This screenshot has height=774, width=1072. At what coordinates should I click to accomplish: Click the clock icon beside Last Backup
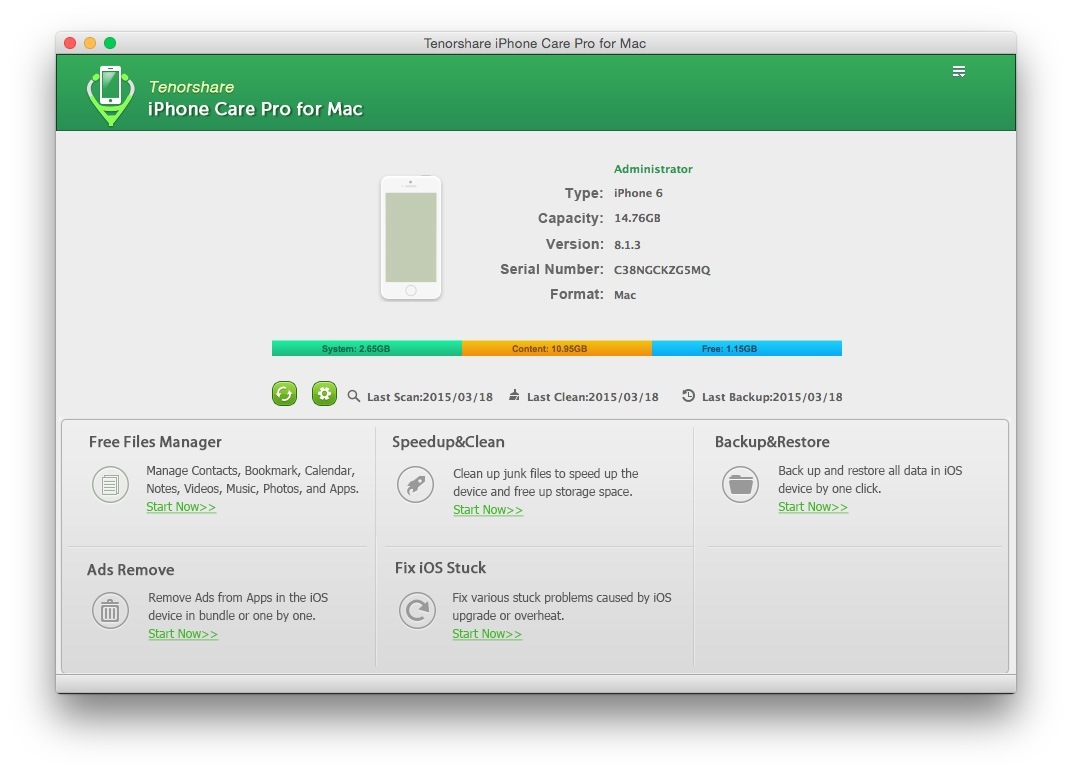(x=687, y=396)
